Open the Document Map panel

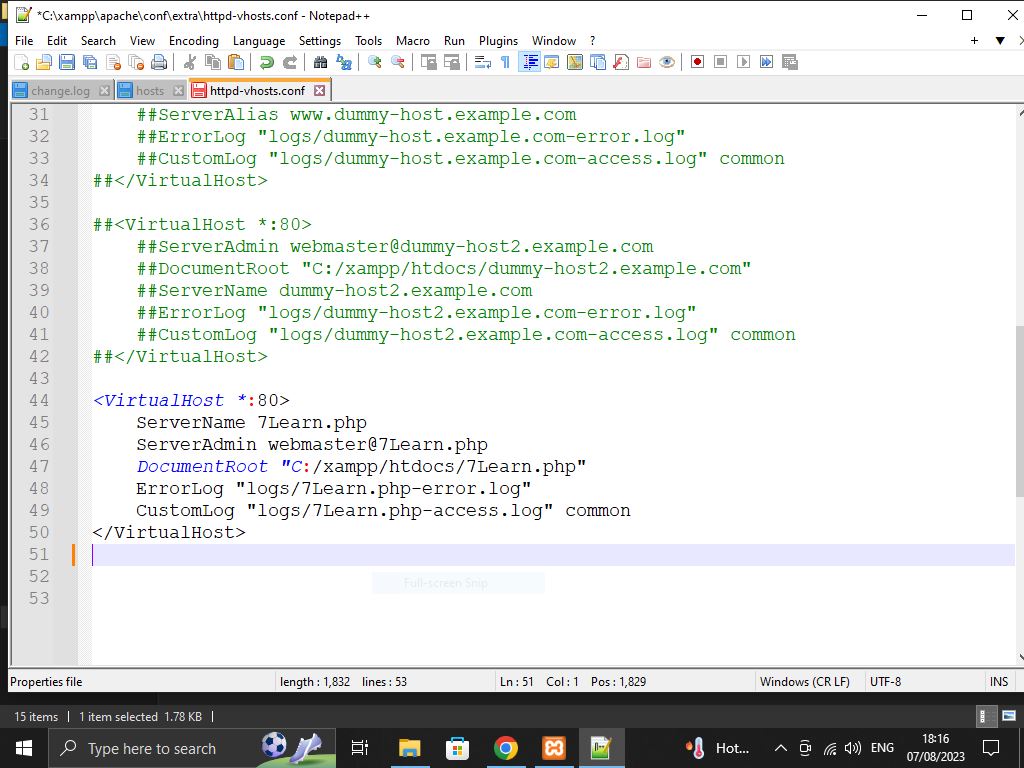click(x=575, y=62)
